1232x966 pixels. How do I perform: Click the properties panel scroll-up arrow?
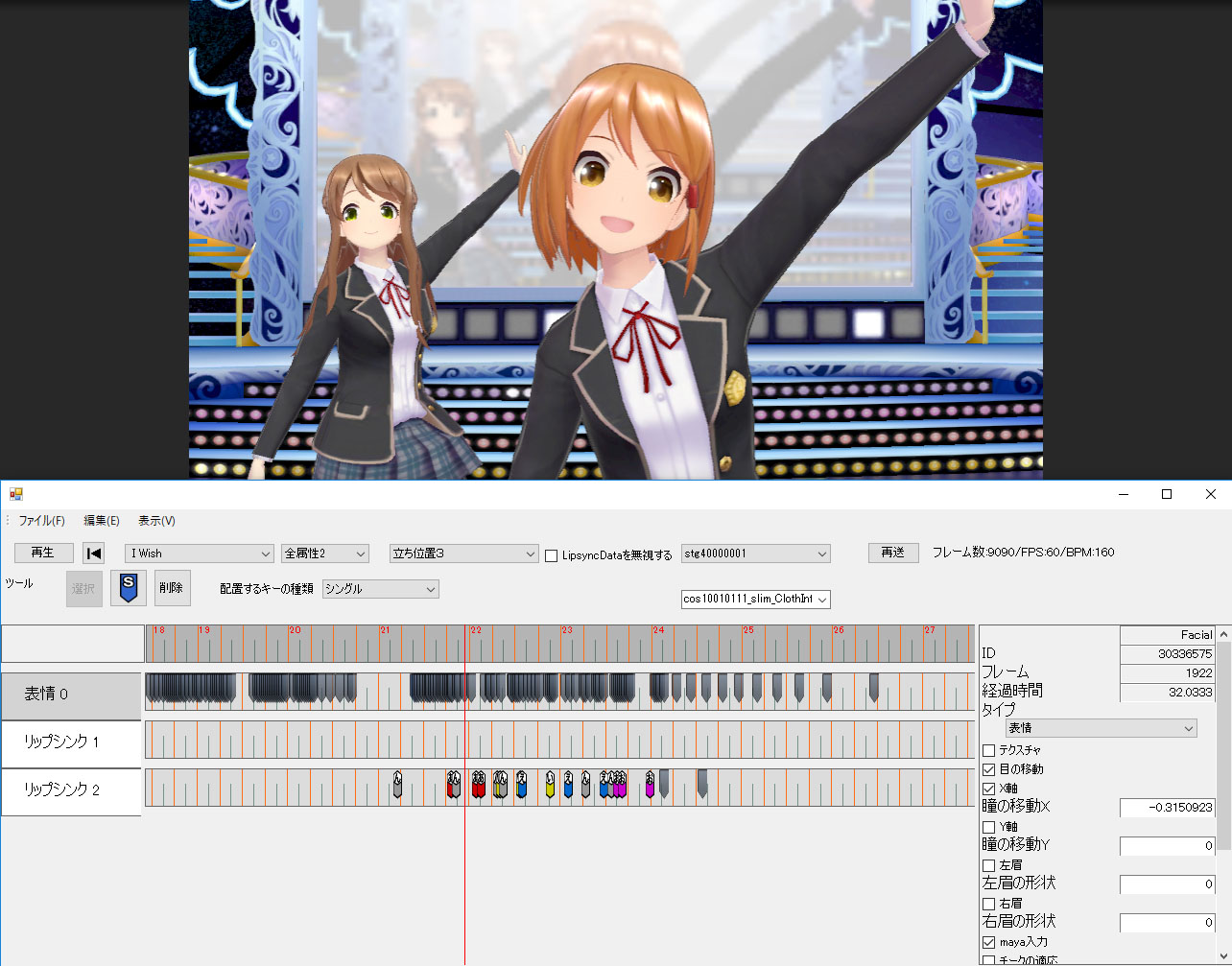[x=1223, y=634]
